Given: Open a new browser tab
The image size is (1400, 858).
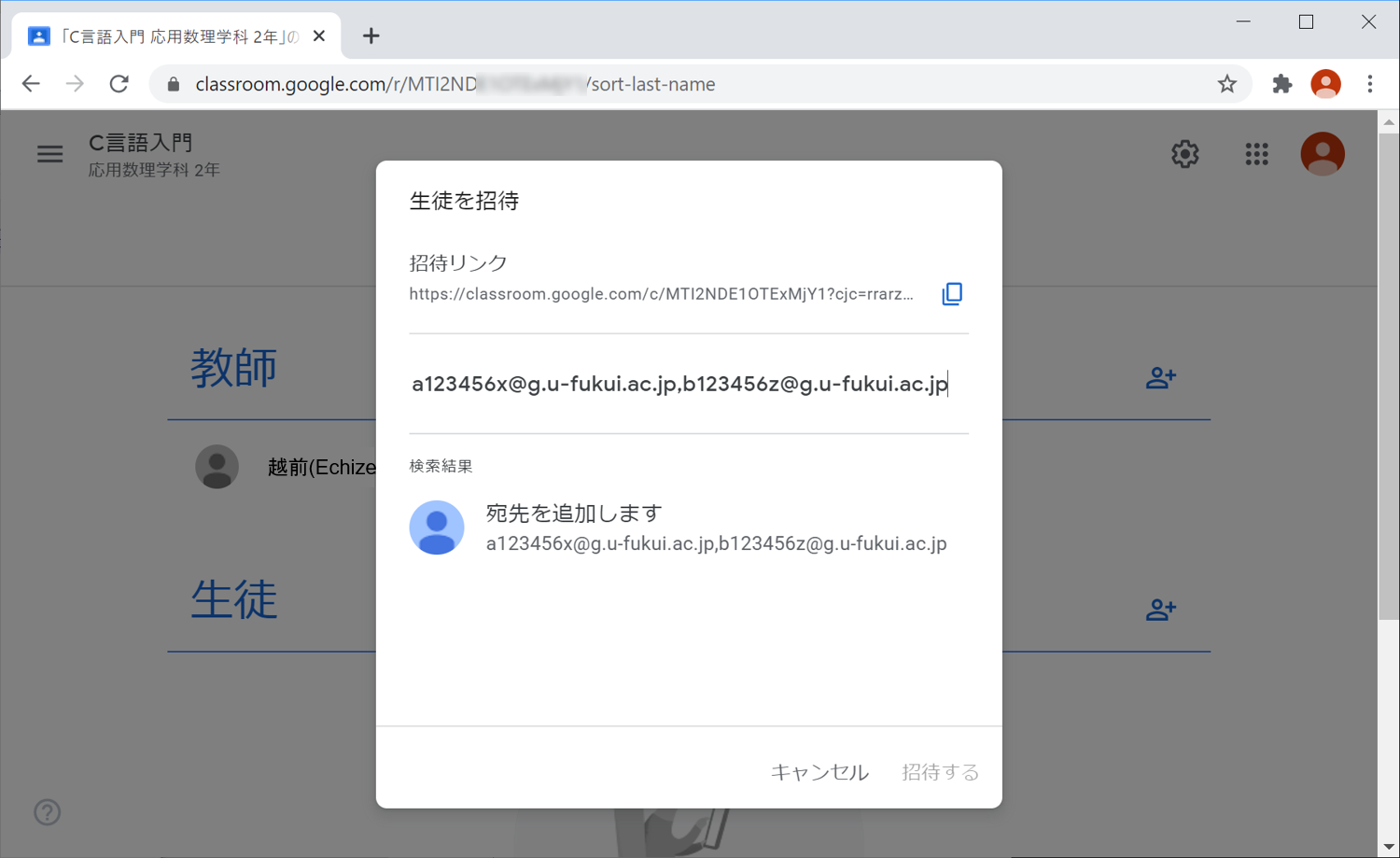Looking at the screenshot, I should (371, 36).
